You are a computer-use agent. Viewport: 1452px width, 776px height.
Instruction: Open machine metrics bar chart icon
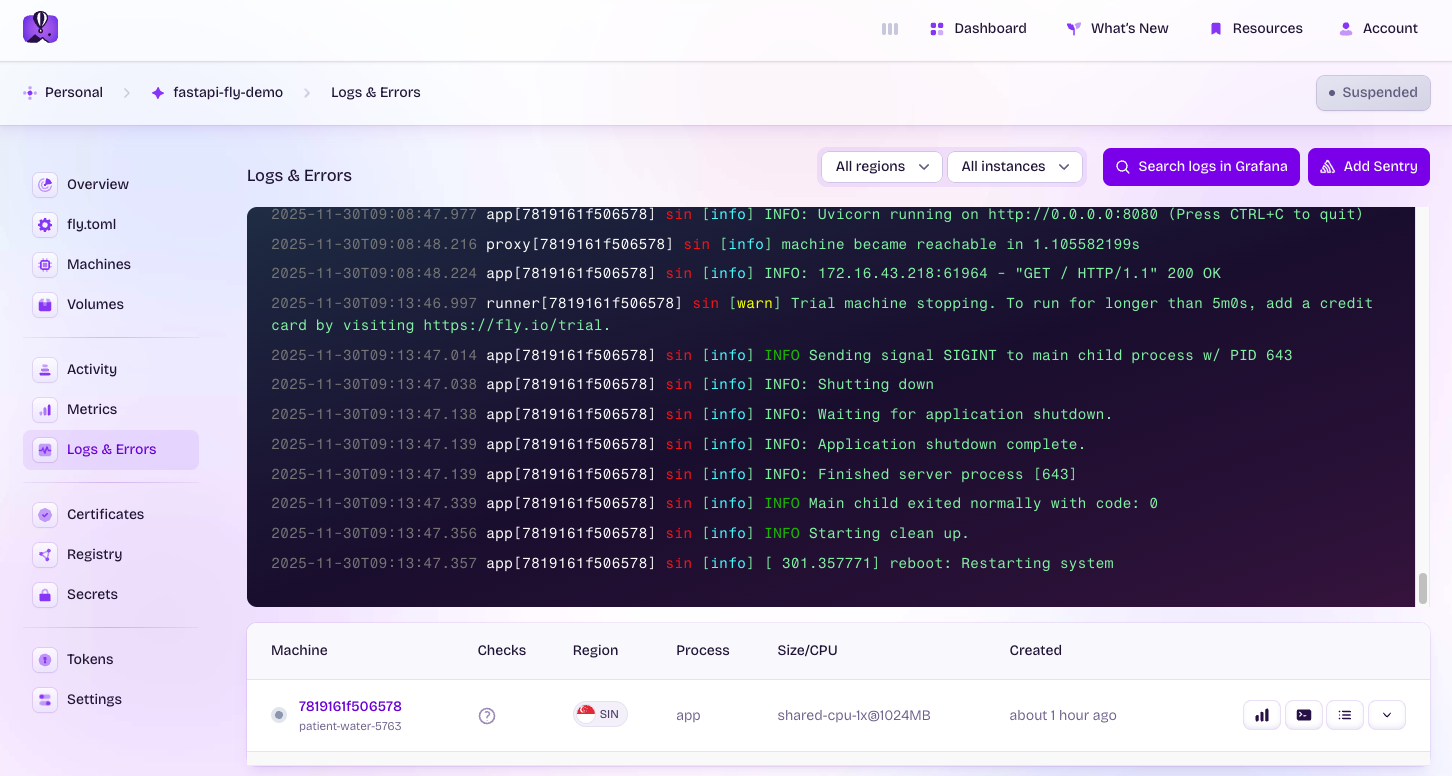click(1262, 715)
